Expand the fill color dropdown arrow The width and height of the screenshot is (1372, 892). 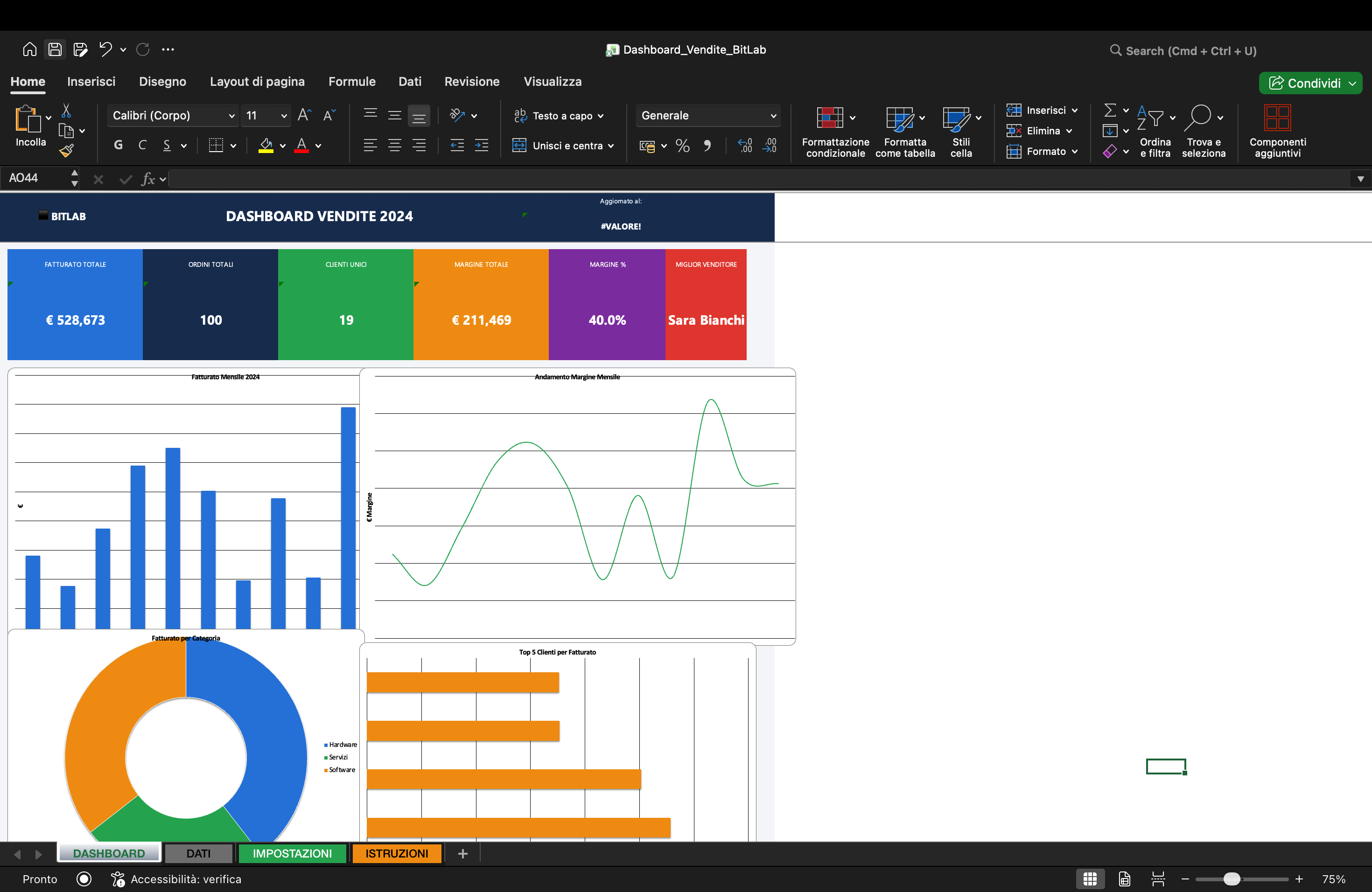pos(283,145)
